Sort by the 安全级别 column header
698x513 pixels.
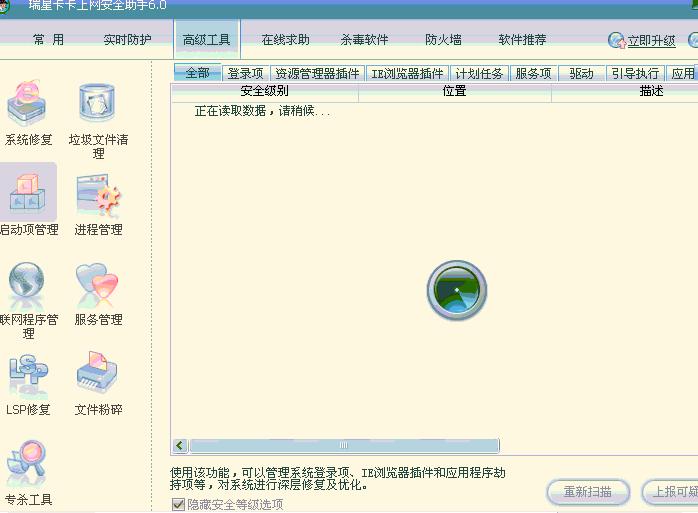point(264,91)
